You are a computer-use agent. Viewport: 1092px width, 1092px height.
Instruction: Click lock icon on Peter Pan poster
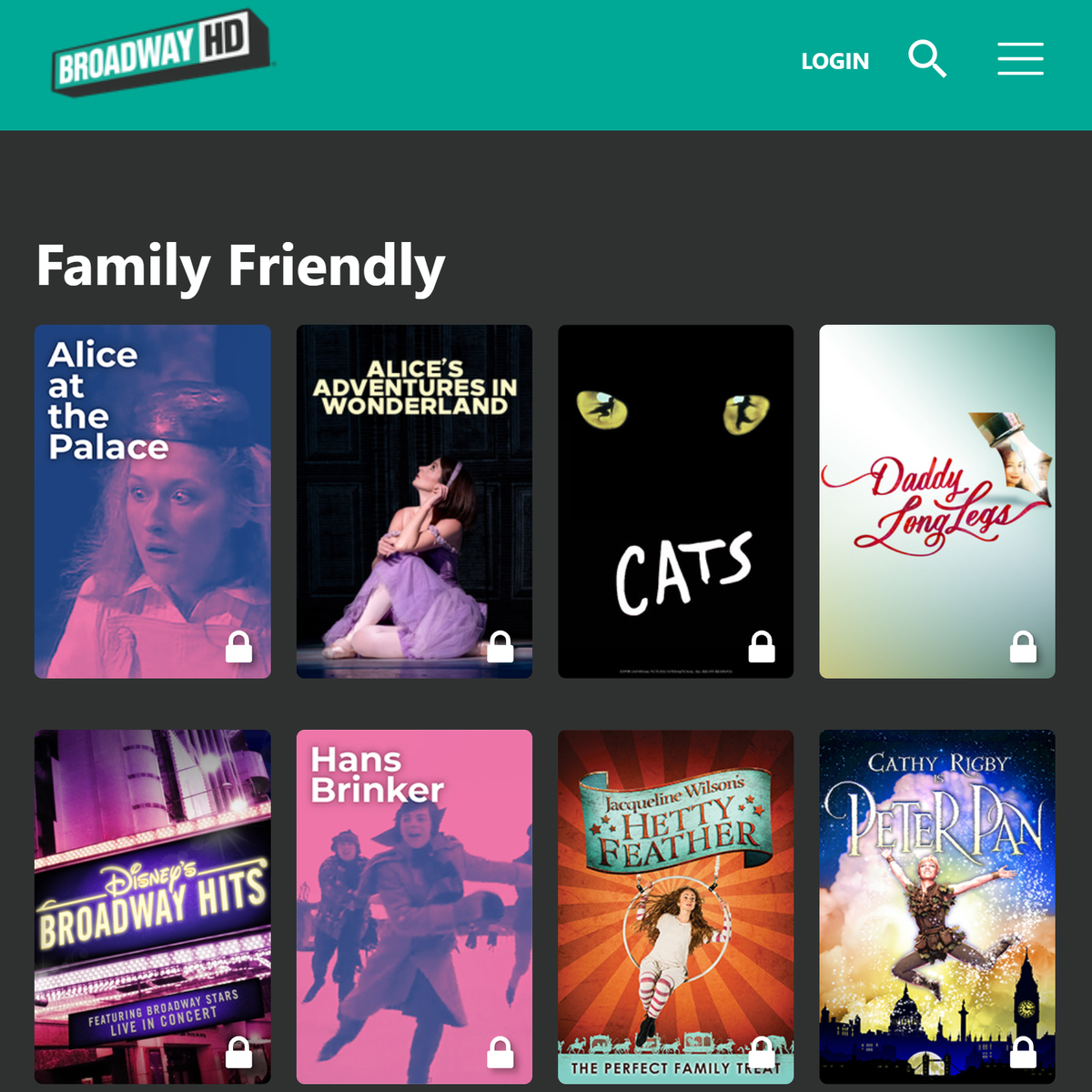pyautogui.click(x=1024, y=1052)
